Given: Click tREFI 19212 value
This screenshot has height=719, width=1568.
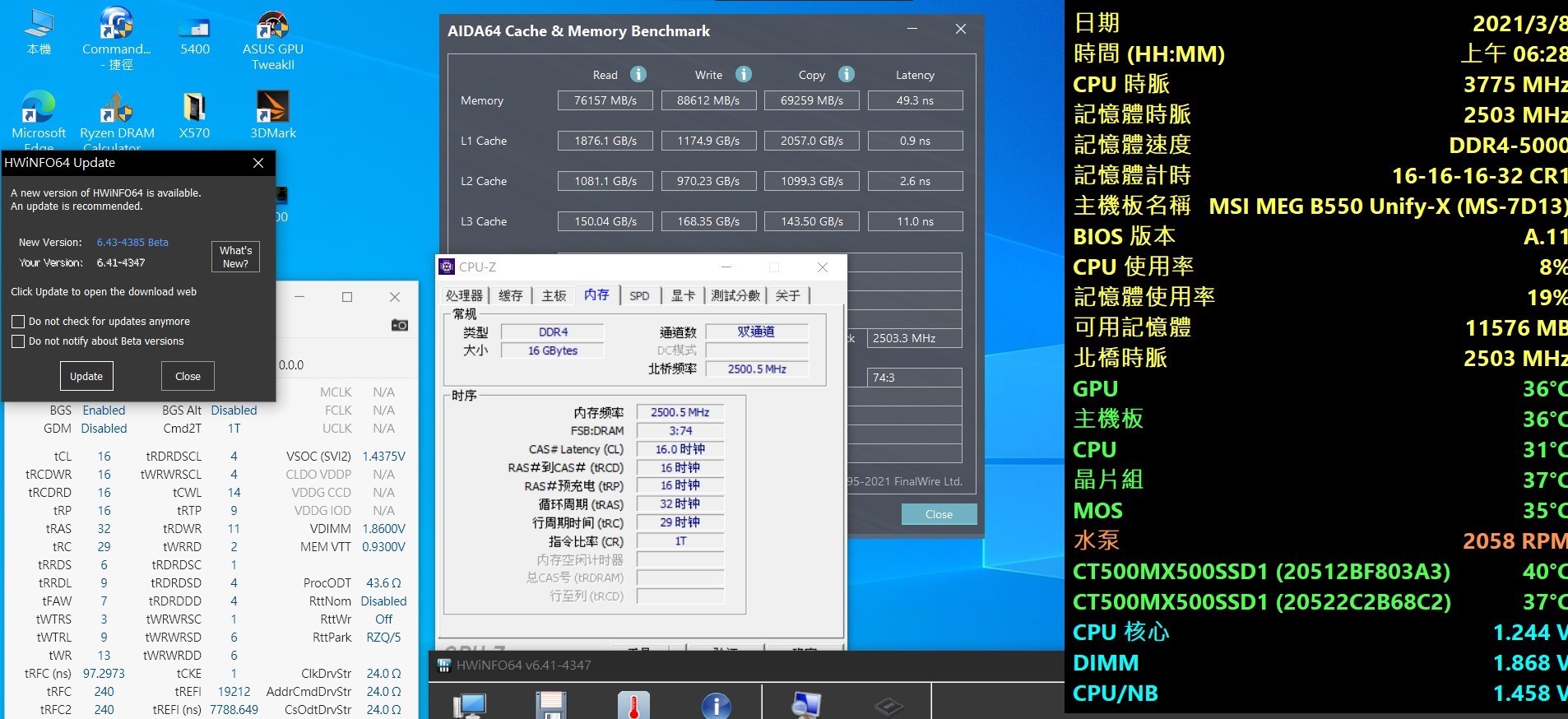Looking at the screenshot, I should tap(234, 692).
